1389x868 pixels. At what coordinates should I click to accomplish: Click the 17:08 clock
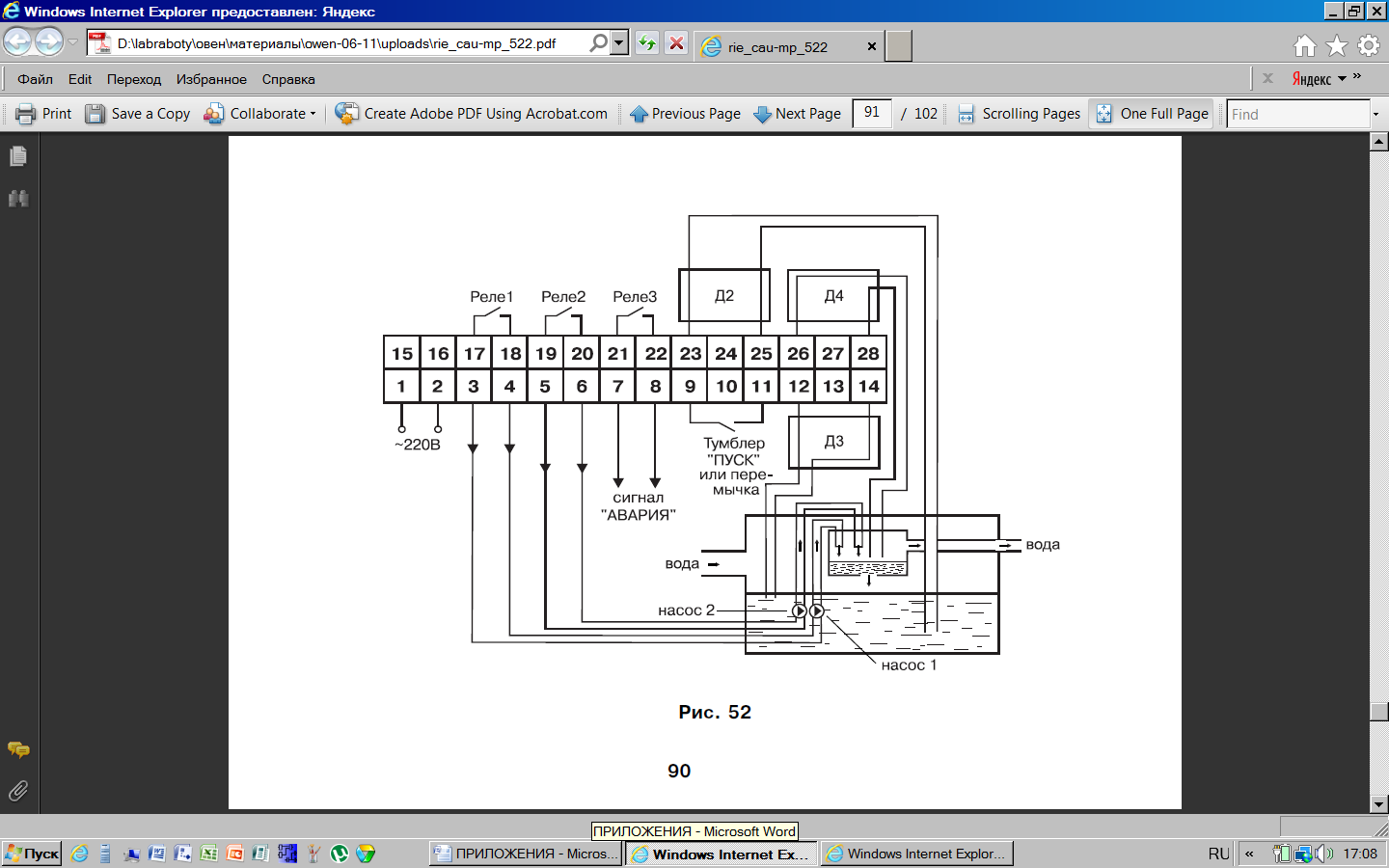pos(1360,854)
